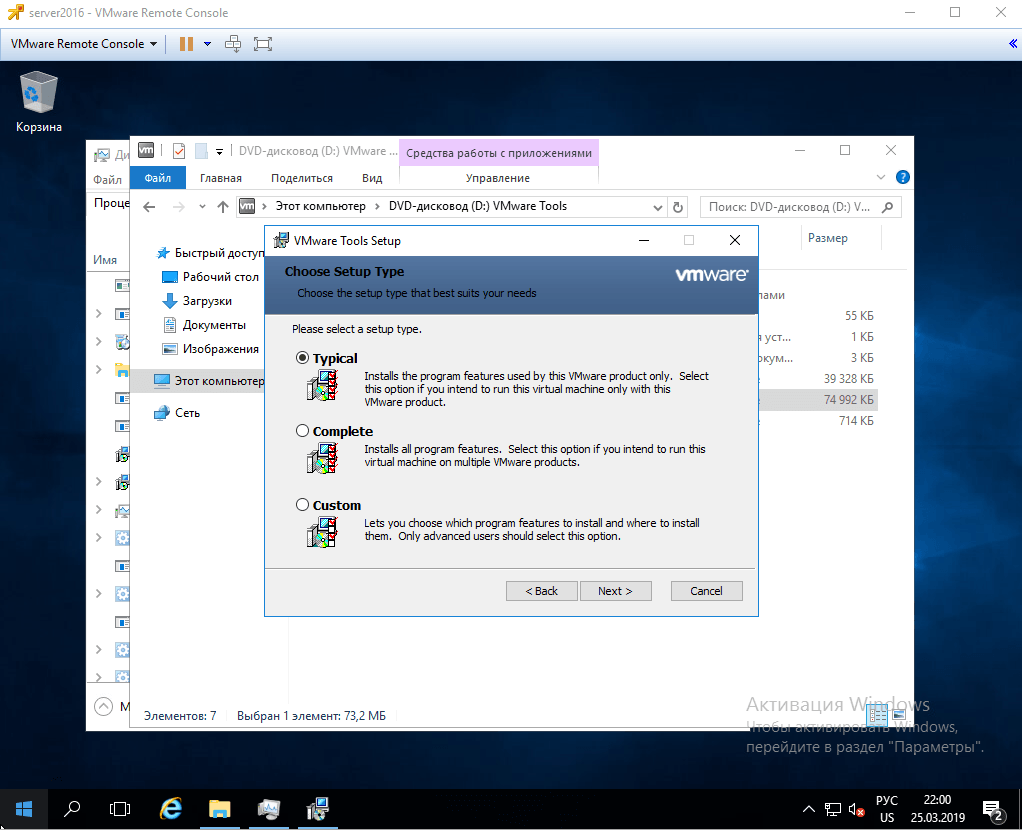Cancel the VMware Tools setup
The image size is (1022, 830).
pos(706,591)
